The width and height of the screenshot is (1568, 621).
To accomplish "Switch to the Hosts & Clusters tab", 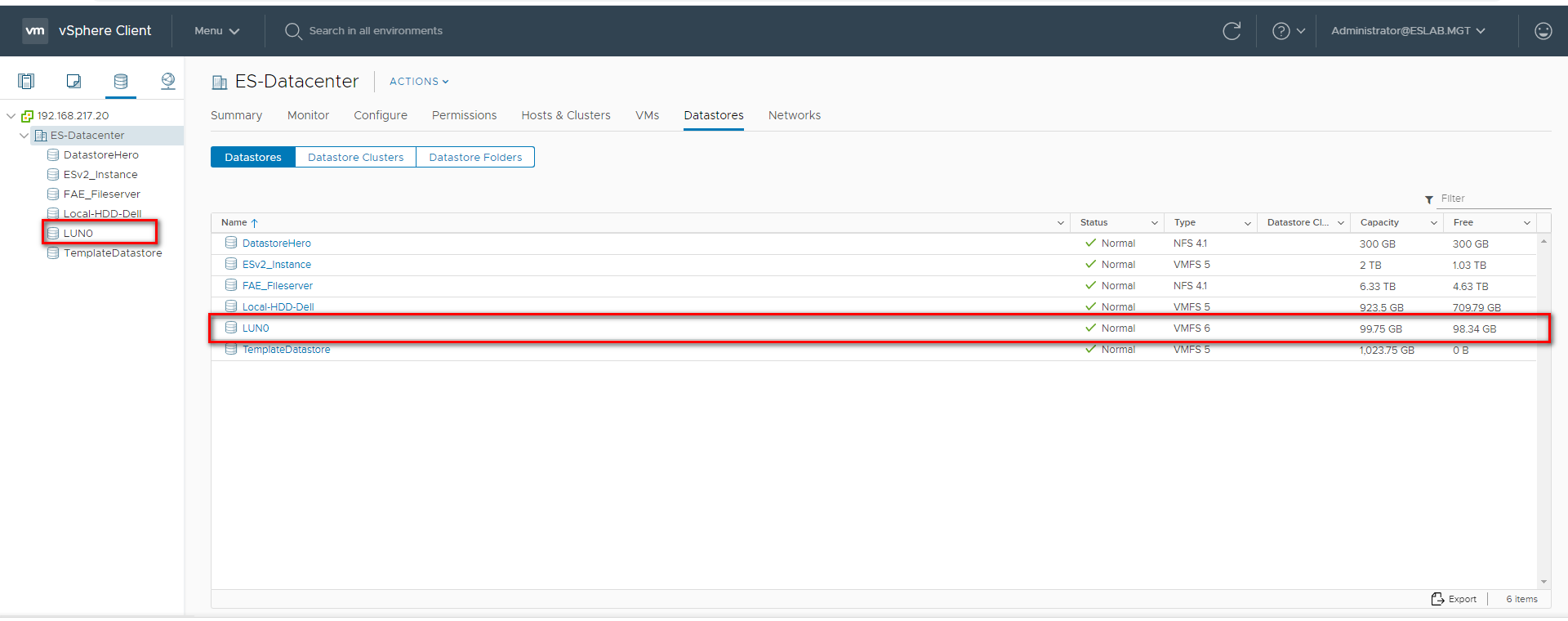I will 566,115.
